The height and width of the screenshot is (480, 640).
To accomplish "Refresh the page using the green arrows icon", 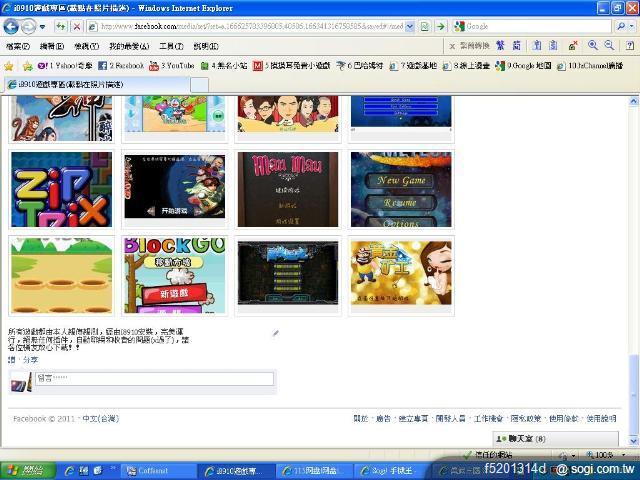I will click(60, 27).
